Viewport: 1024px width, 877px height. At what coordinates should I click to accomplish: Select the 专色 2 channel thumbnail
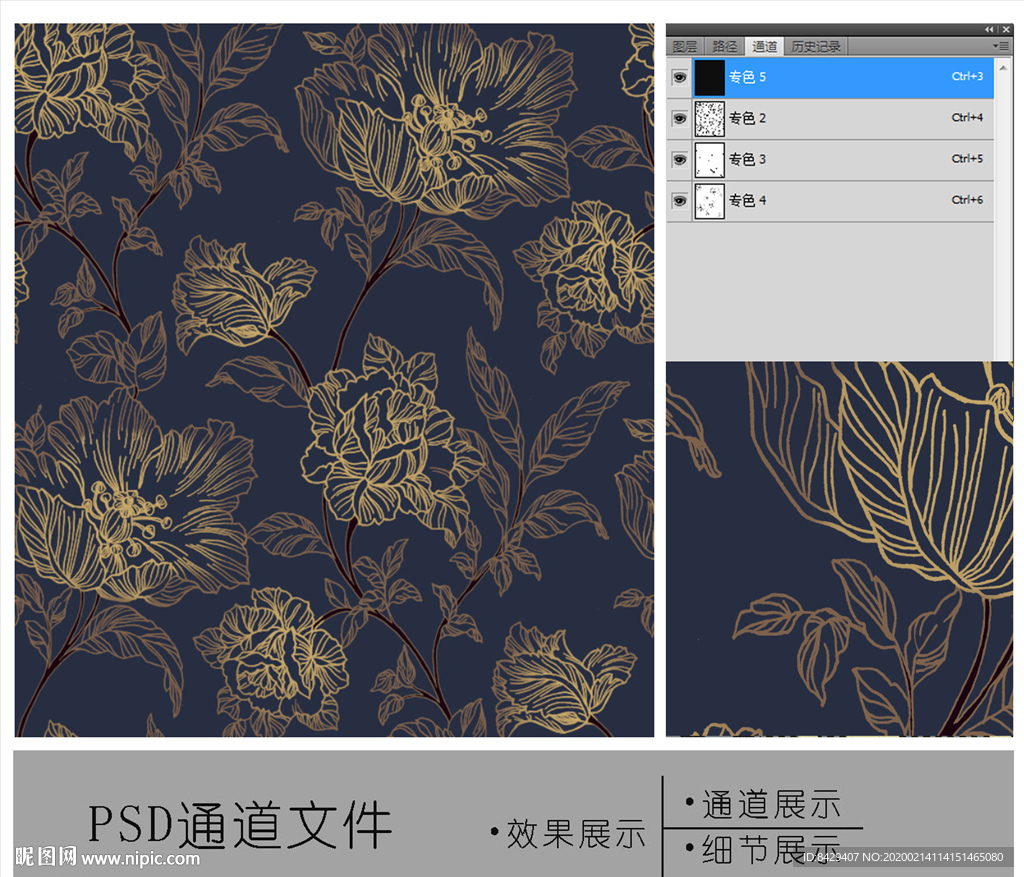coord(709,119)
